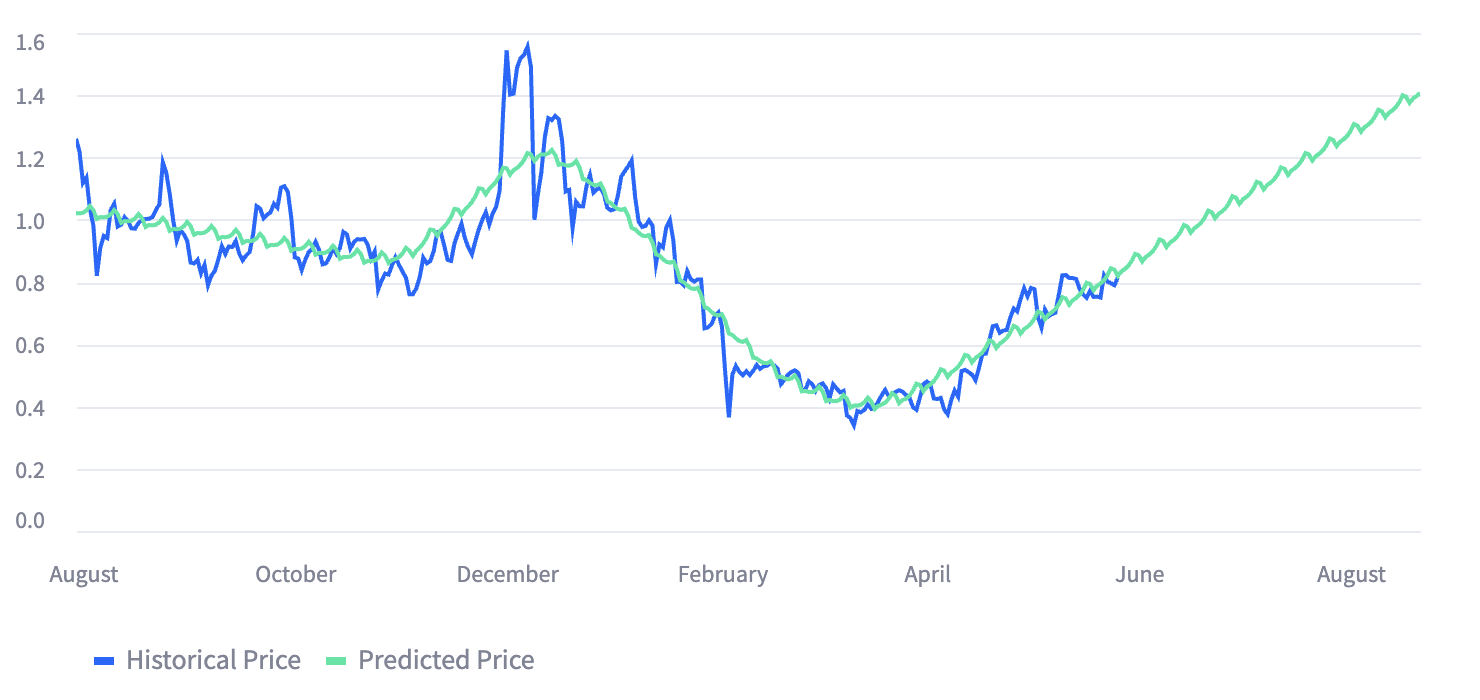
Task: Click the August label following June
Action: [1351, 574]
